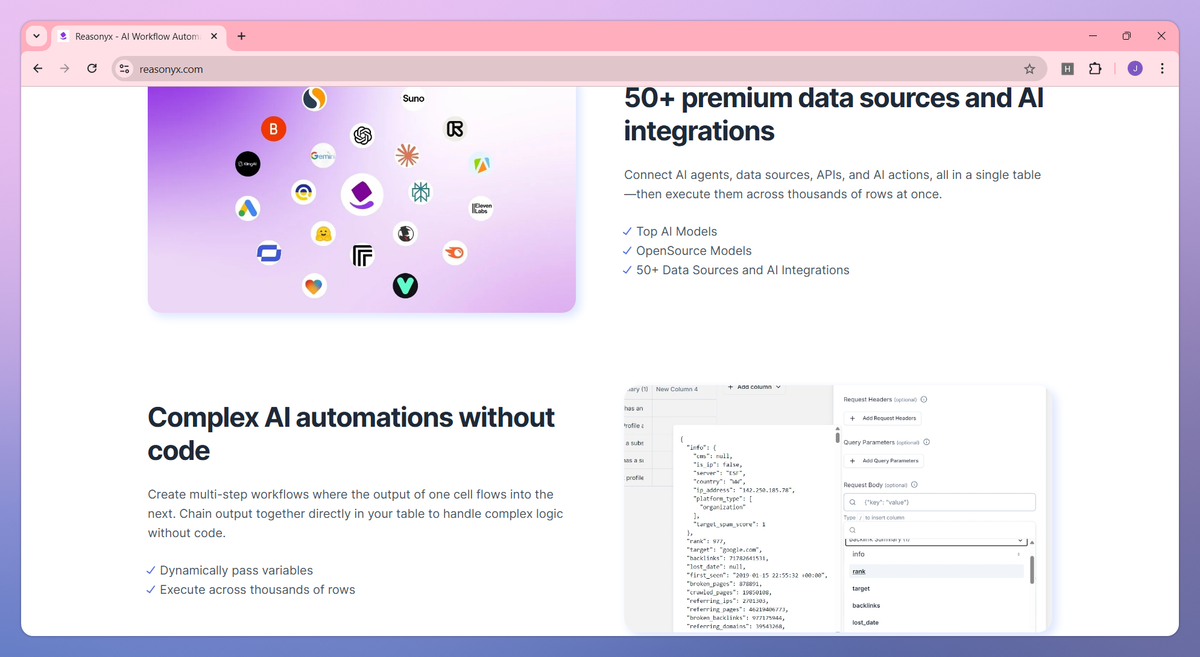Screen dimensions: 1200x657
Task: Click the Gemini logo
Action: tap(323, 156)
